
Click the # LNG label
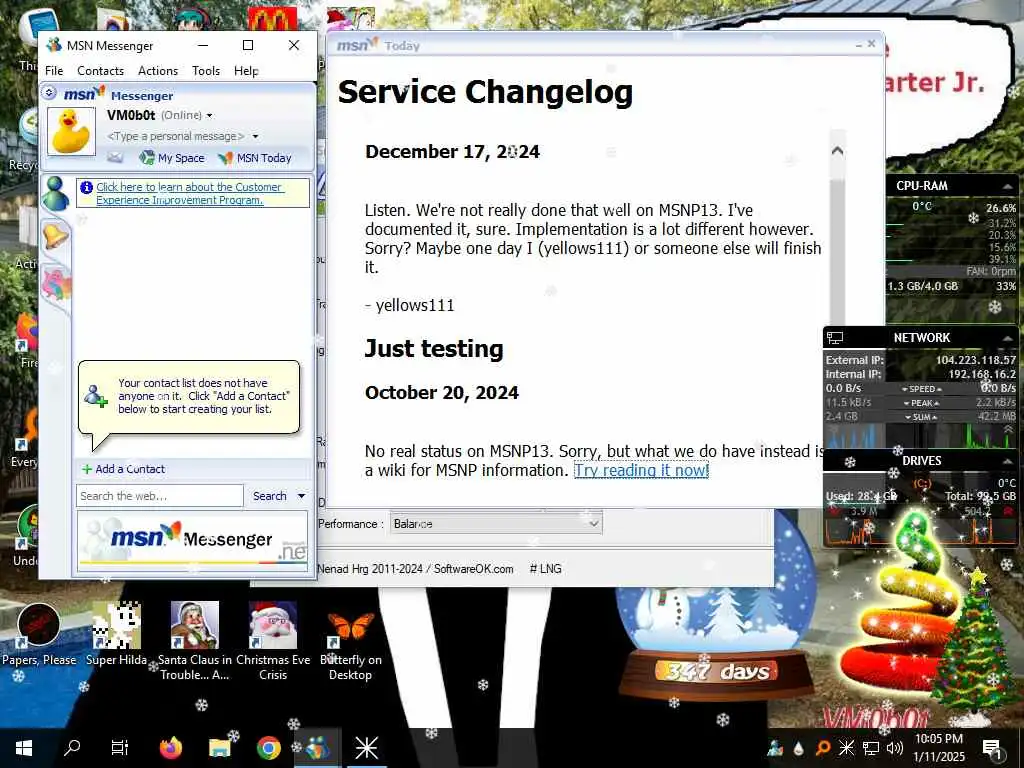coord(545,569)
